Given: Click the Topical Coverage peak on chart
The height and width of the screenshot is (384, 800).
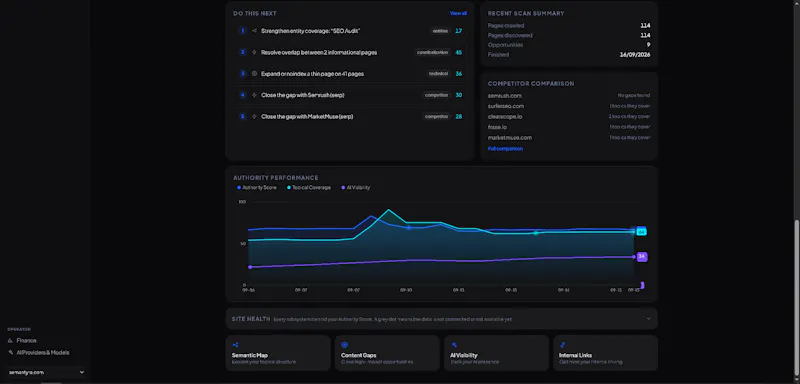Looking at the screenshot, I should point(389,210).
